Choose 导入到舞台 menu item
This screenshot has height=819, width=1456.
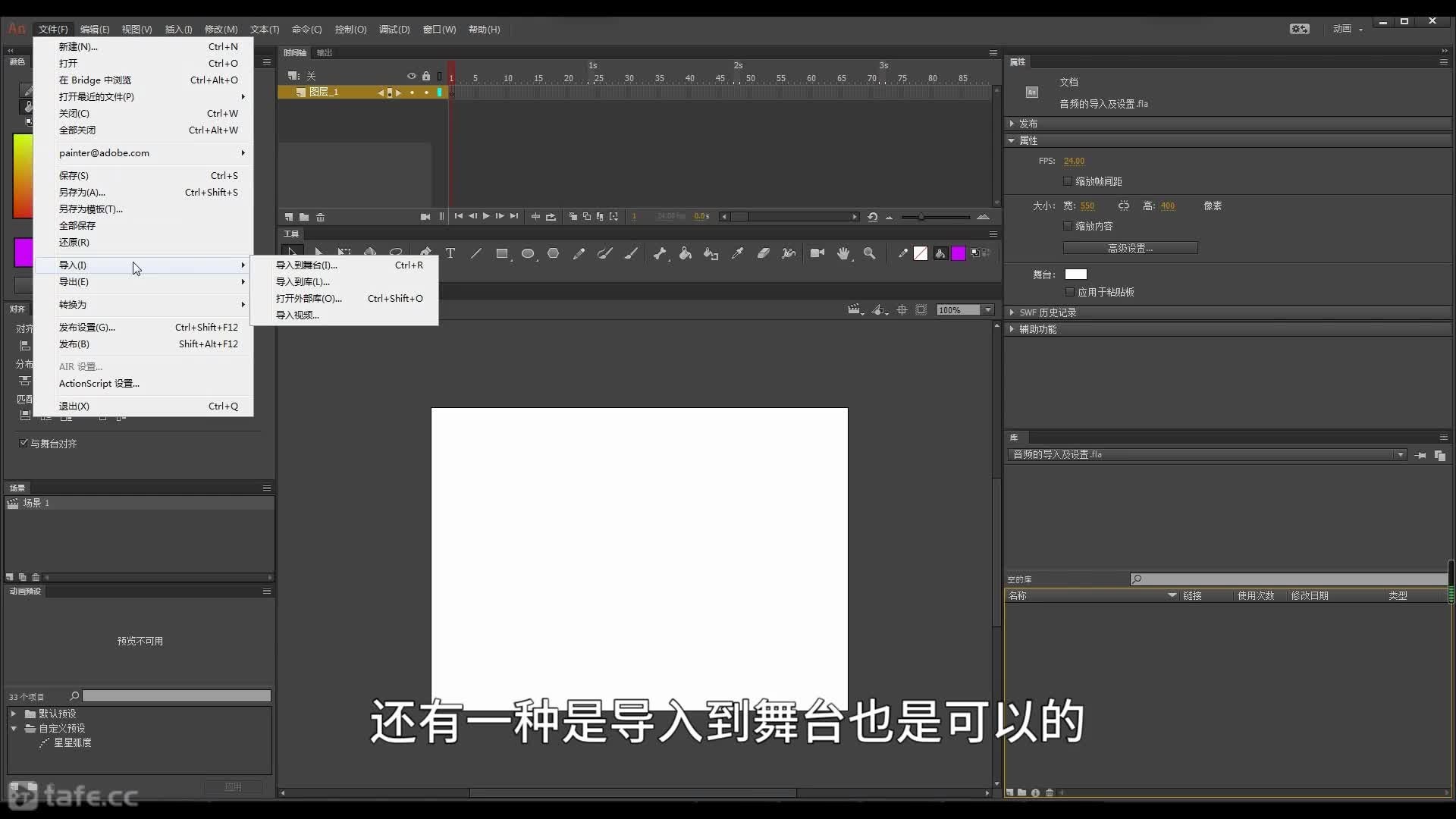point(344,265)
